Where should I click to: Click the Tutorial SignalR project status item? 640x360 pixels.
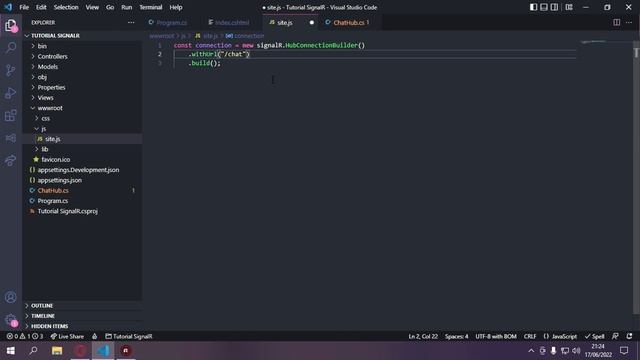pos(129,336)
